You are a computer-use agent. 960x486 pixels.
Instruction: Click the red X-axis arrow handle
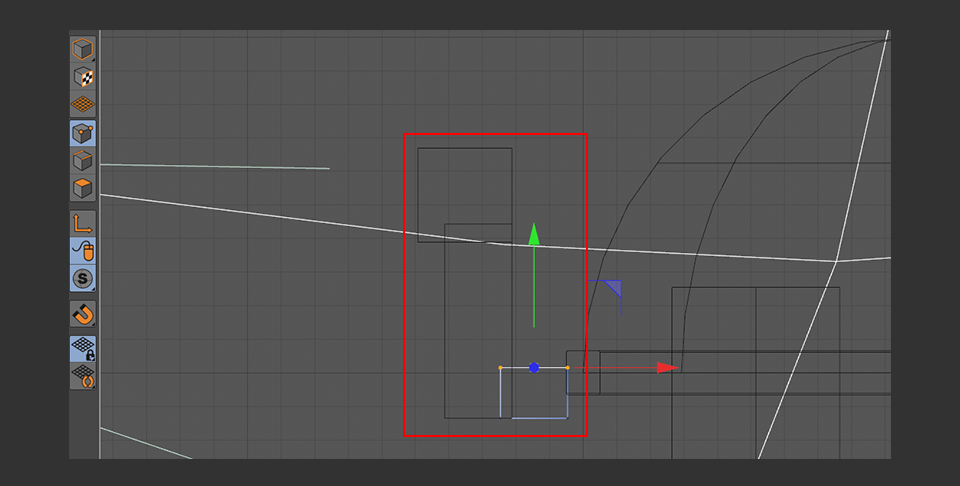click(668, 368)
